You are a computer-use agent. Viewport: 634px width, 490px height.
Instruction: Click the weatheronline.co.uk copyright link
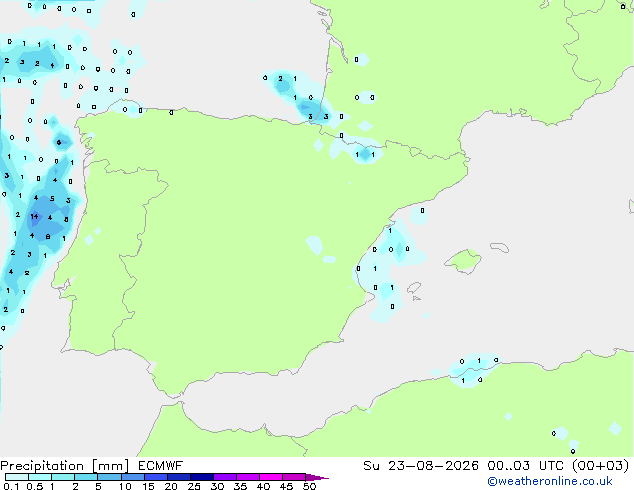[550, 481]
